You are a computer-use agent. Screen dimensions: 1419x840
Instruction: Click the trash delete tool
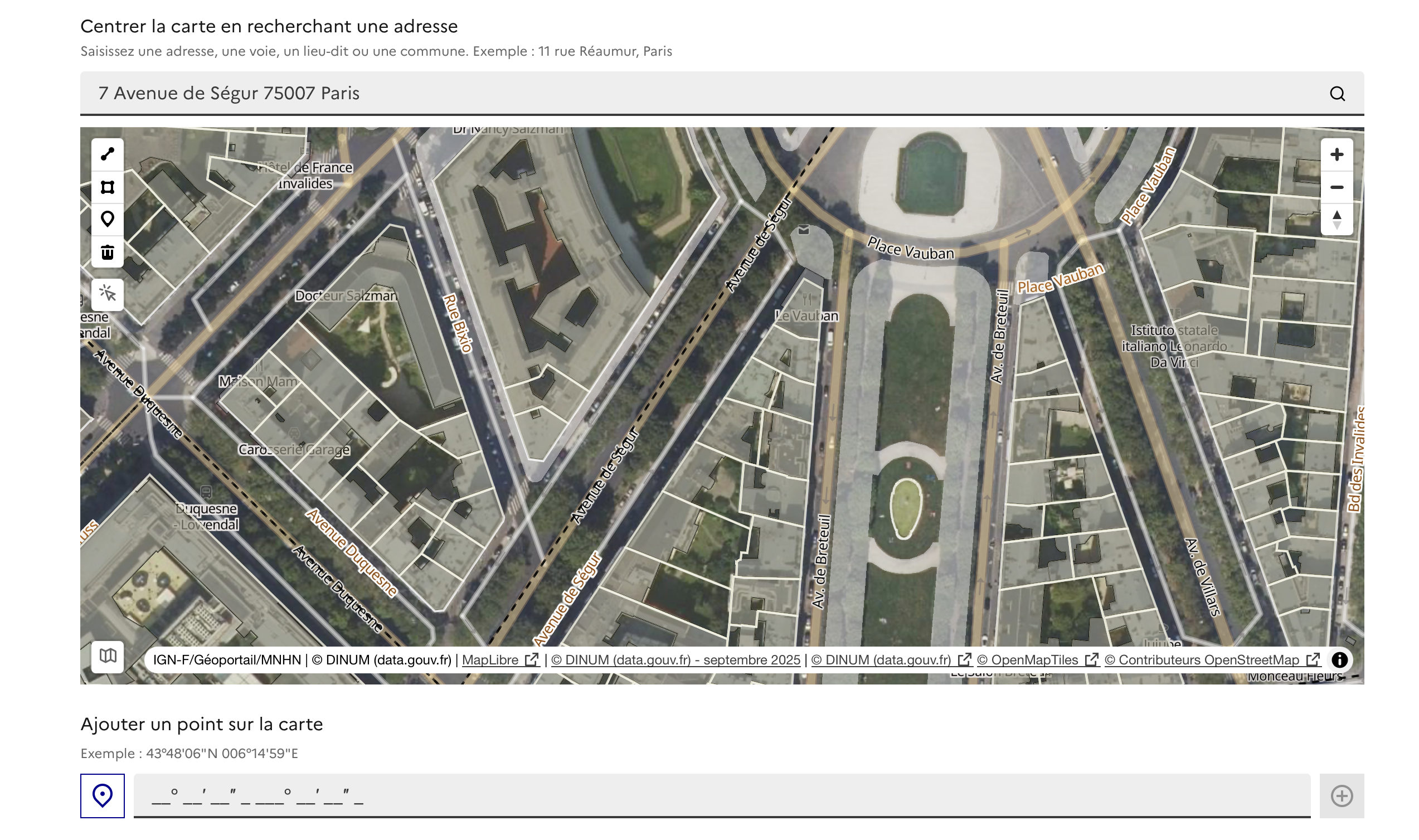pos(108,253)
